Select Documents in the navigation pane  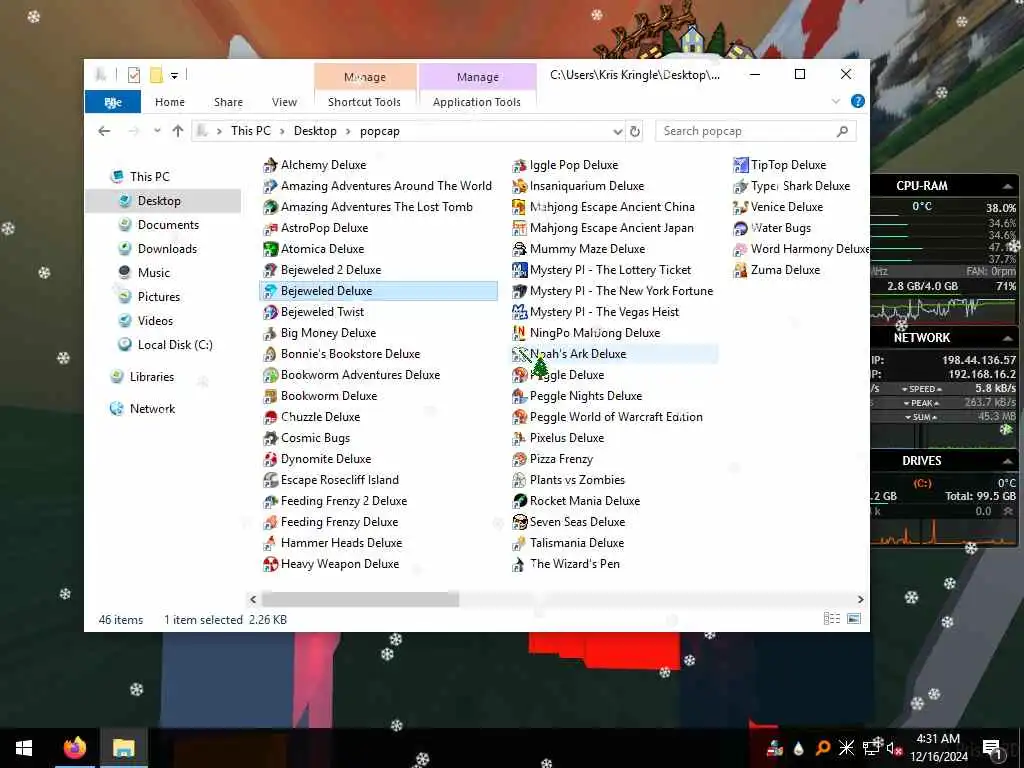point(168,225)
